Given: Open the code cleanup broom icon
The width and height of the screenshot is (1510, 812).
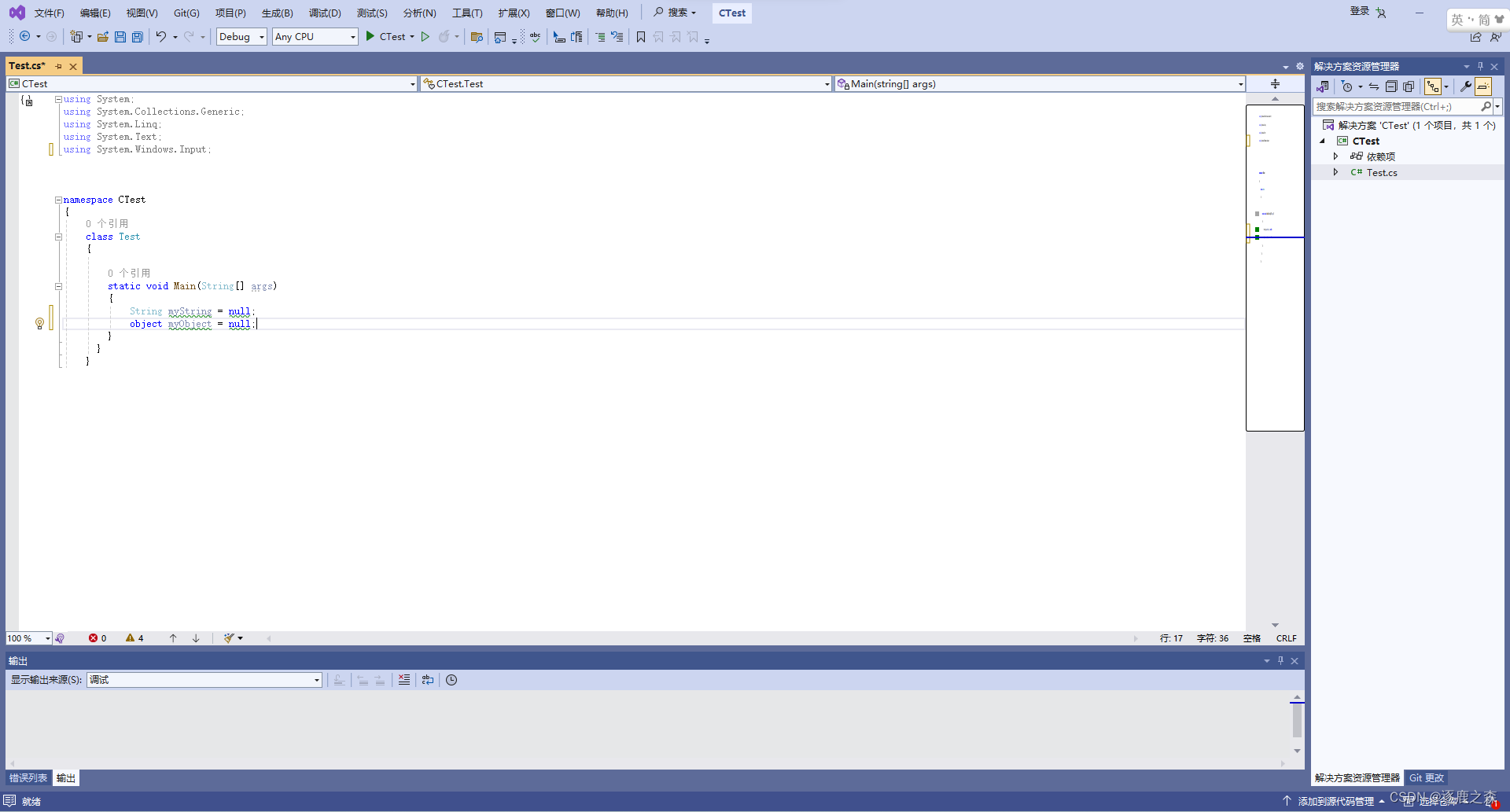Looking at the screenshot, I should pos(229,638).
